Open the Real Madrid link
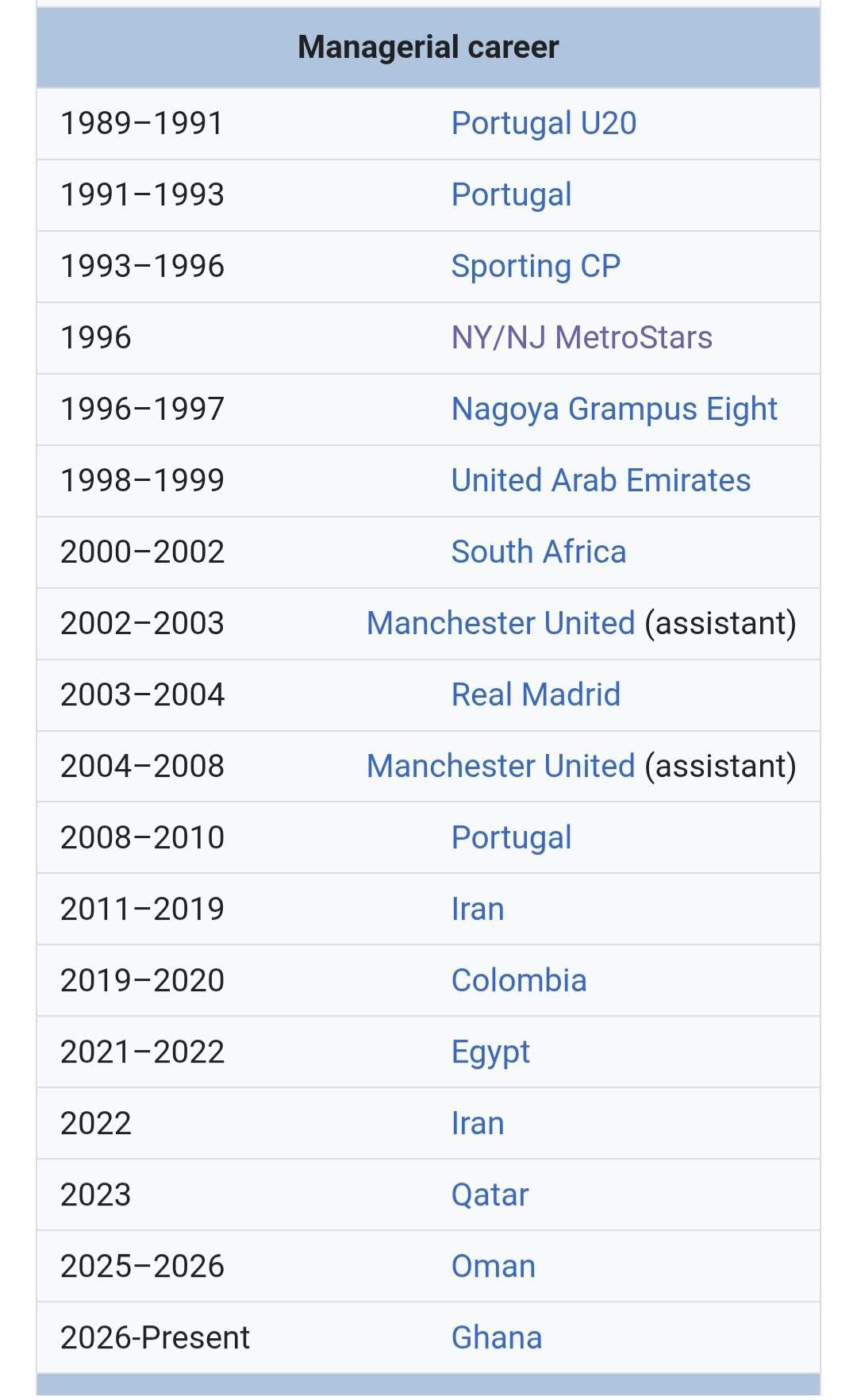 [536, 695]
